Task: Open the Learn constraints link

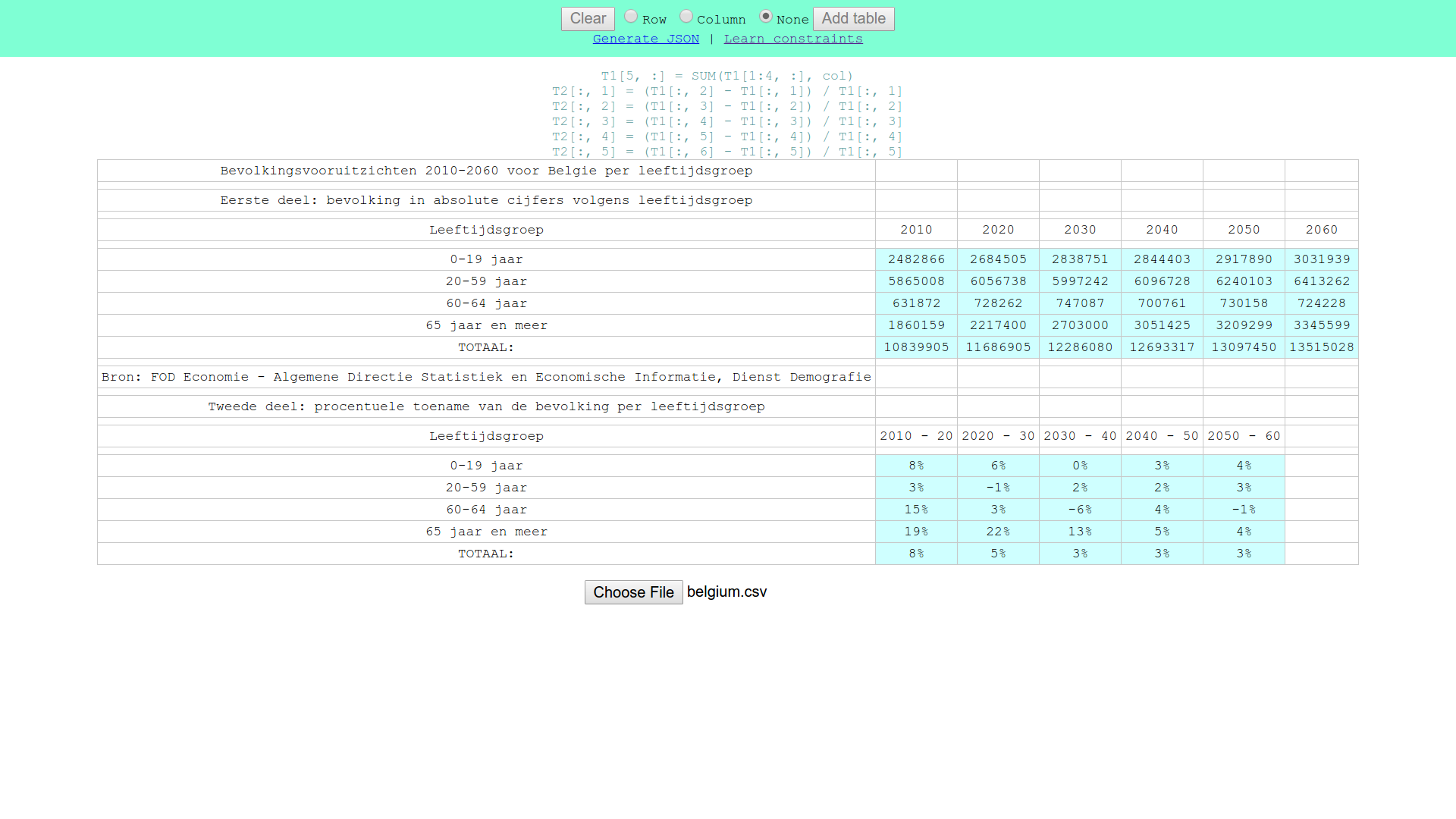Action: 793,39
